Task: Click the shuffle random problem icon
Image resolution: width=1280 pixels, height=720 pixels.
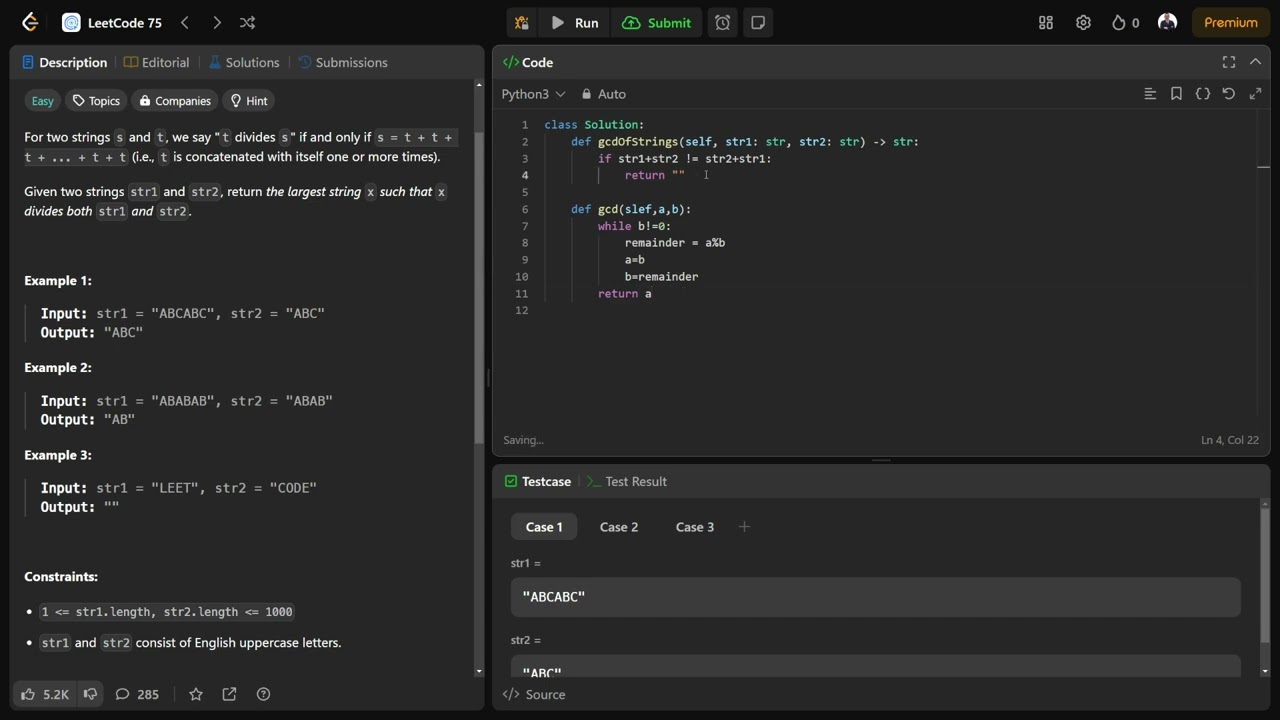Action: [x=247, y=22]
